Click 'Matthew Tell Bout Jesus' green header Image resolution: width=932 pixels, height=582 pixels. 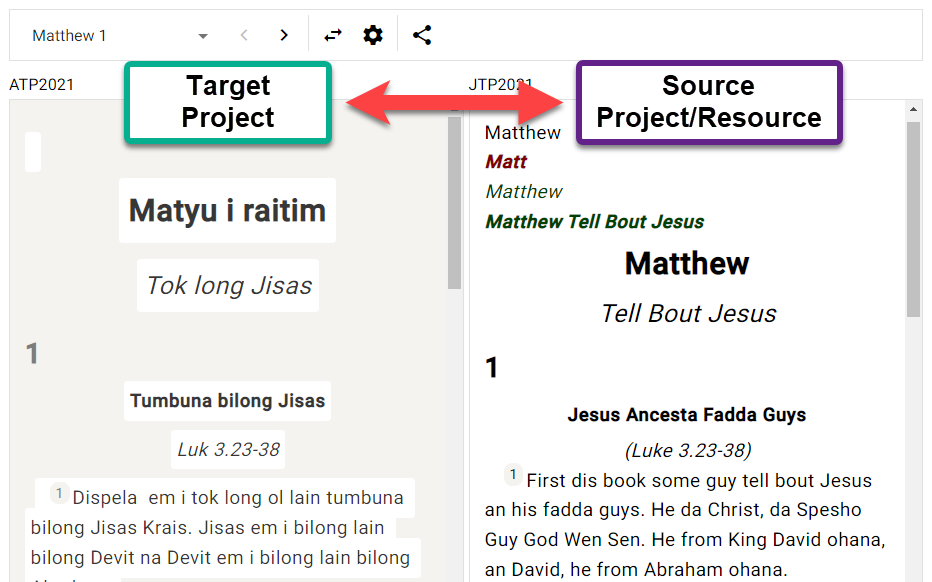click(x=594, y=222)
